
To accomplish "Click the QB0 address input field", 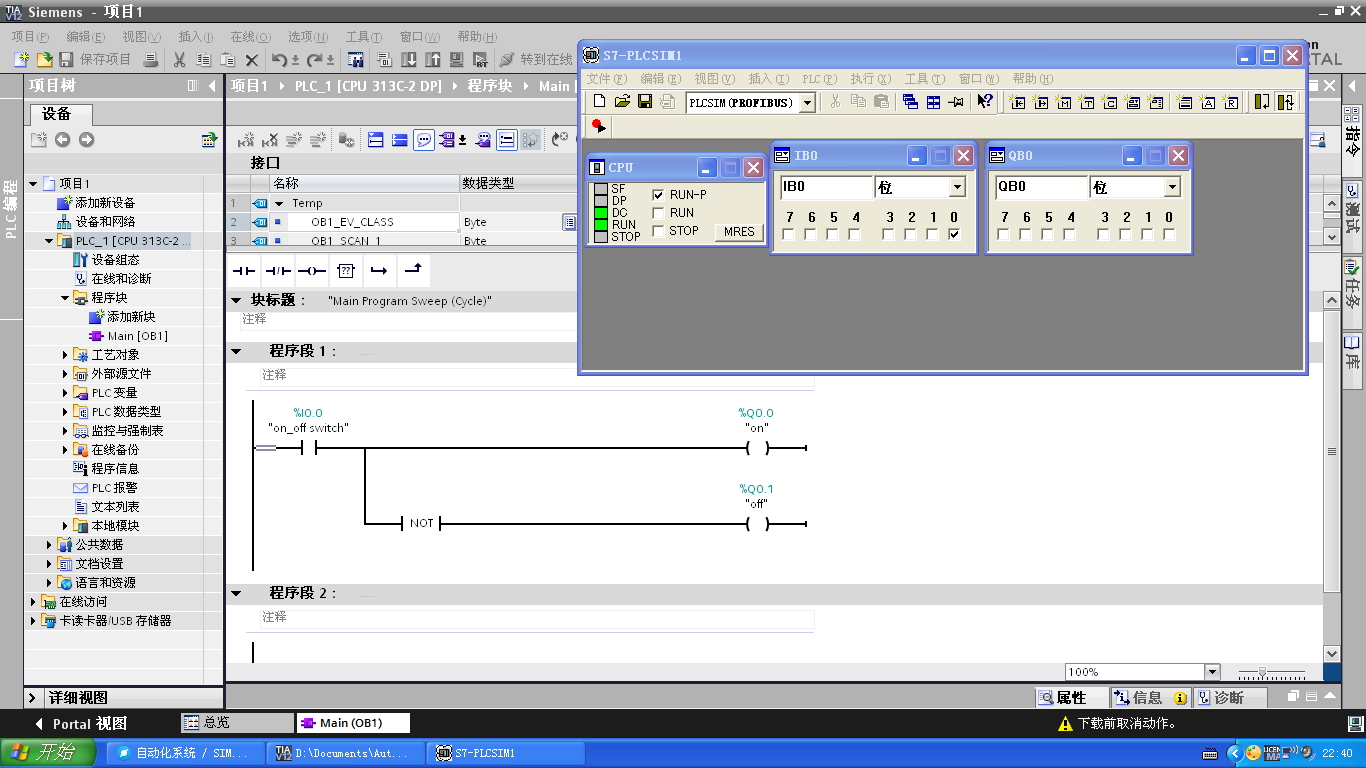I will (x=1042, y=187).
